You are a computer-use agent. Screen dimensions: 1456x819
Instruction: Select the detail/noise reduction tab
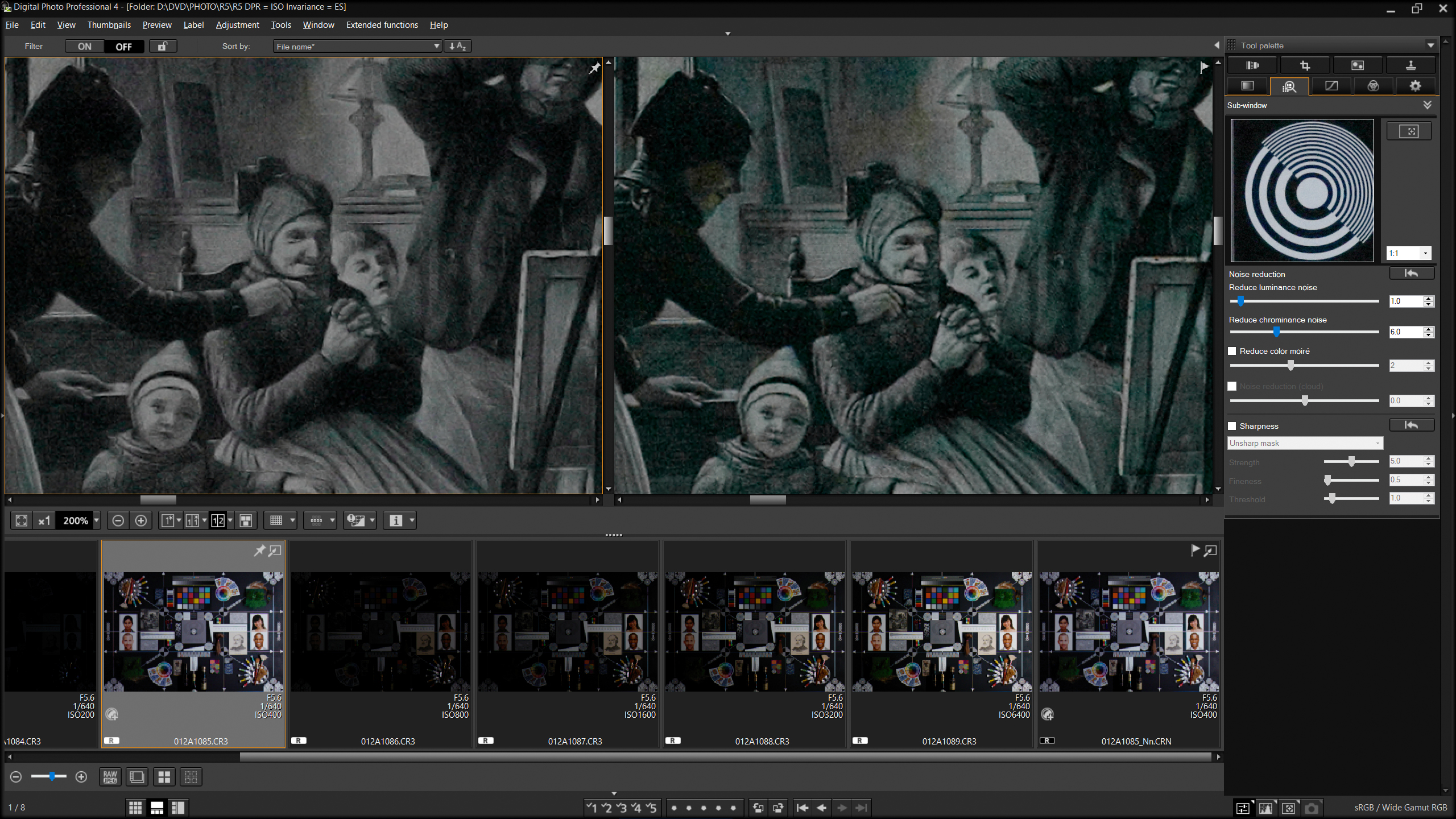(x=1289, y=86)
